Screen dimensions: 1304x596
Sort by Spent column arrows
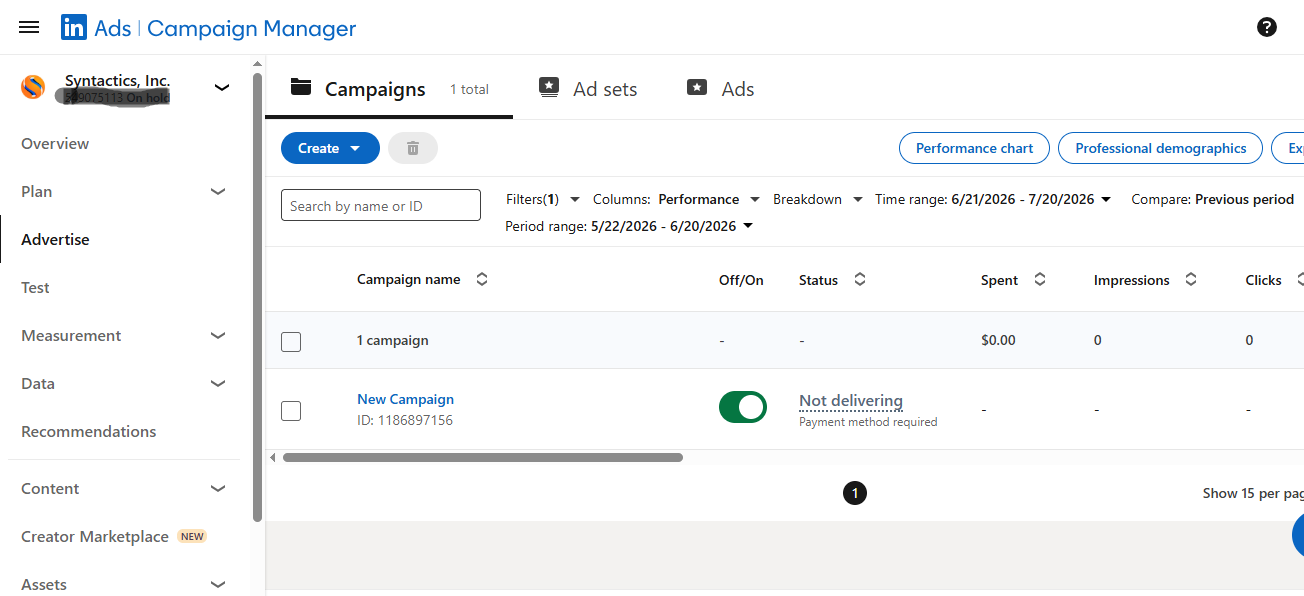click(1040, 279)
